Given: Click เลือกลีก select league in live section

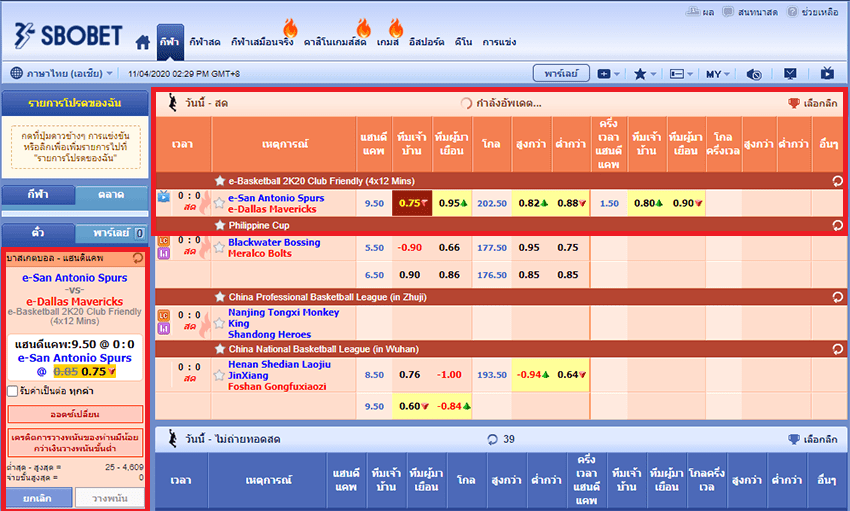Looking at the screenshot, I should (x=813, y=103).
